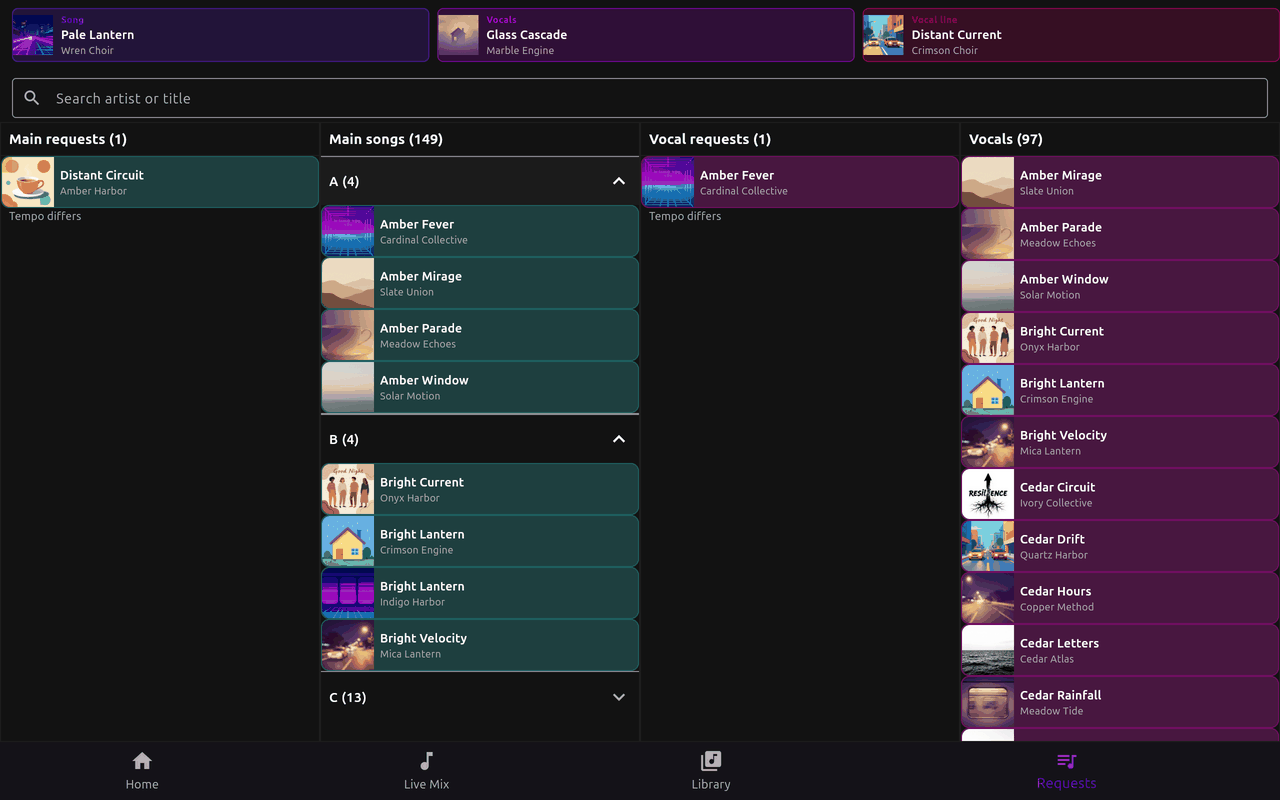The width and height of the screenshot is (1280, 800).
Task: Select Amber Parade in Vocals list
Action: coord(1120,234)
